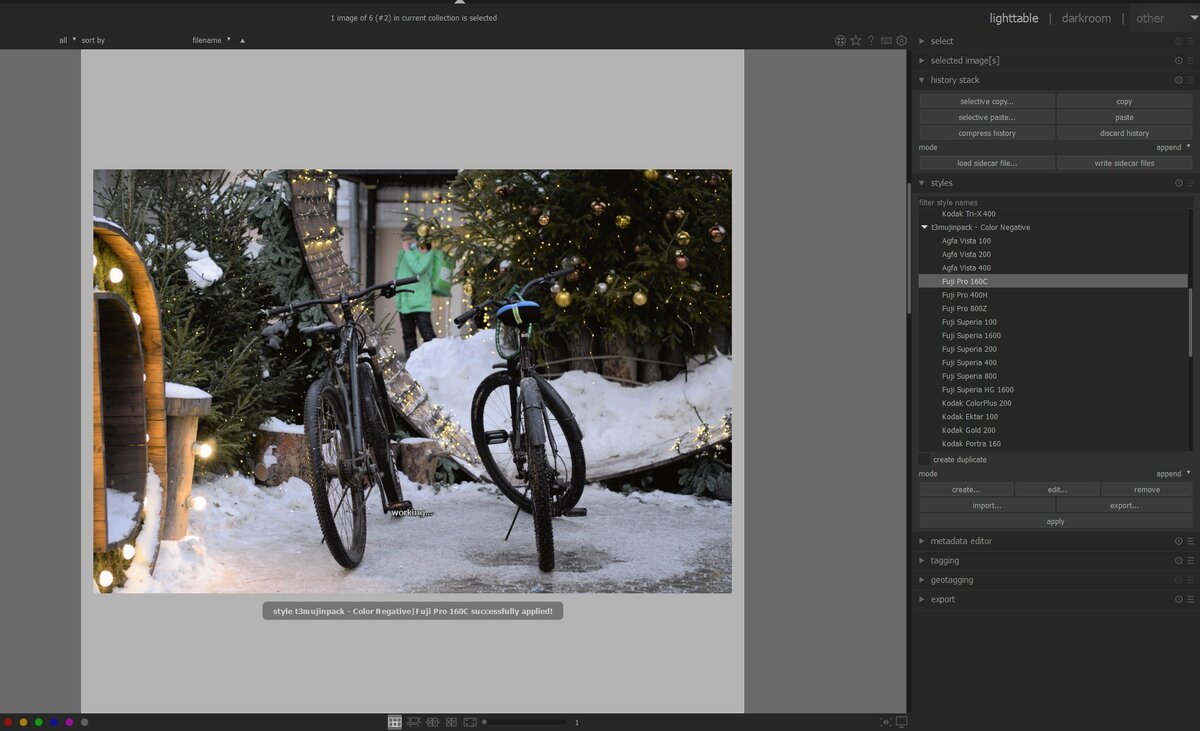Screen dimensions: 1200x731
Task: Click discard history button
Action: click(1124, 133)
